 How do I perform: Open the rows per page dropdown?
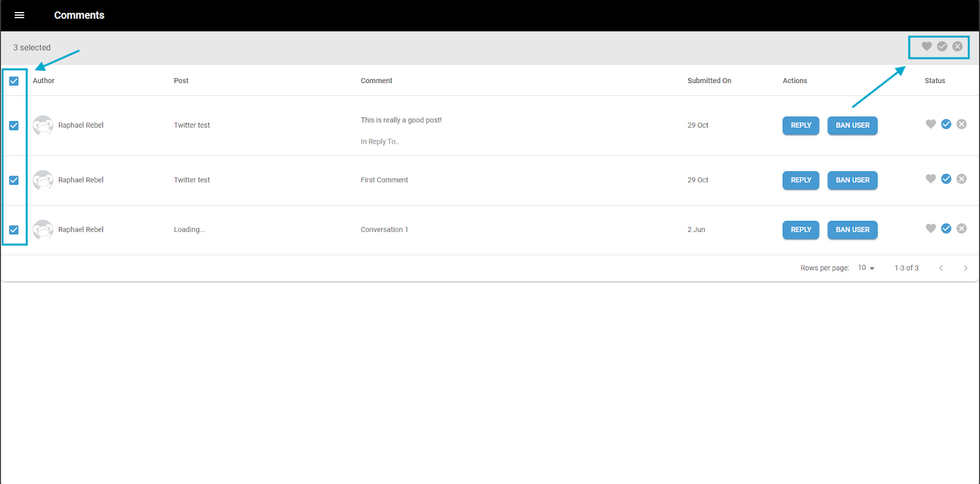click(866, 268)
